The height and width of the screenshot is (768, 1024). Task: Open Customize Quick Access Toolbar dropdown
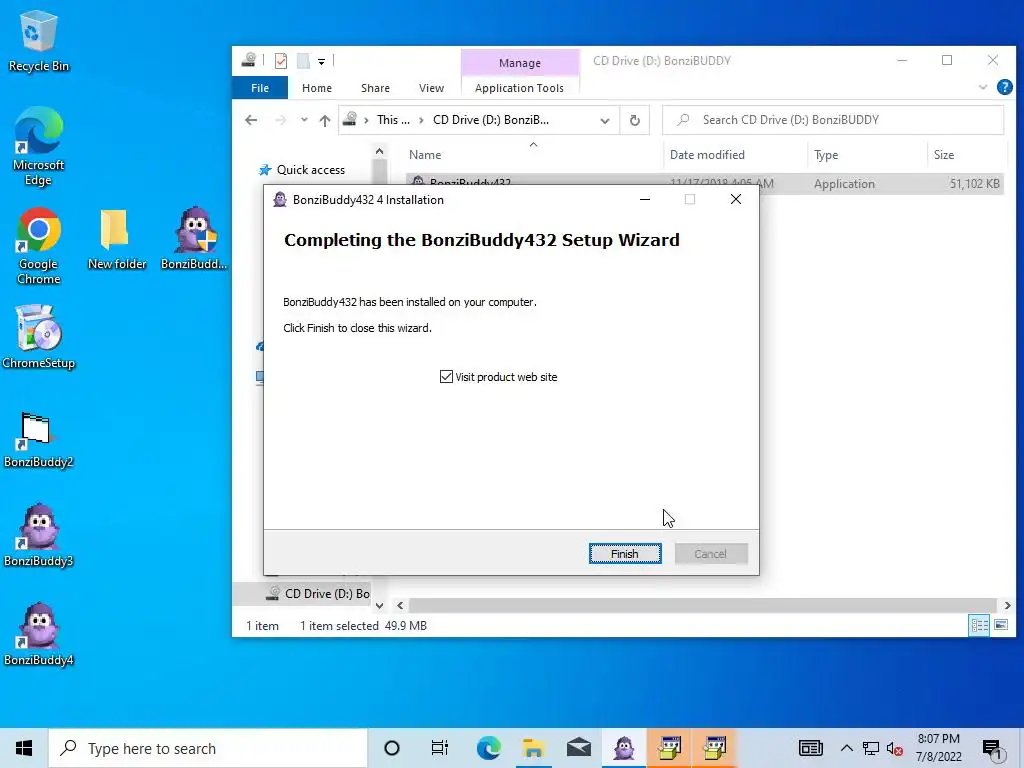point(321,62)
